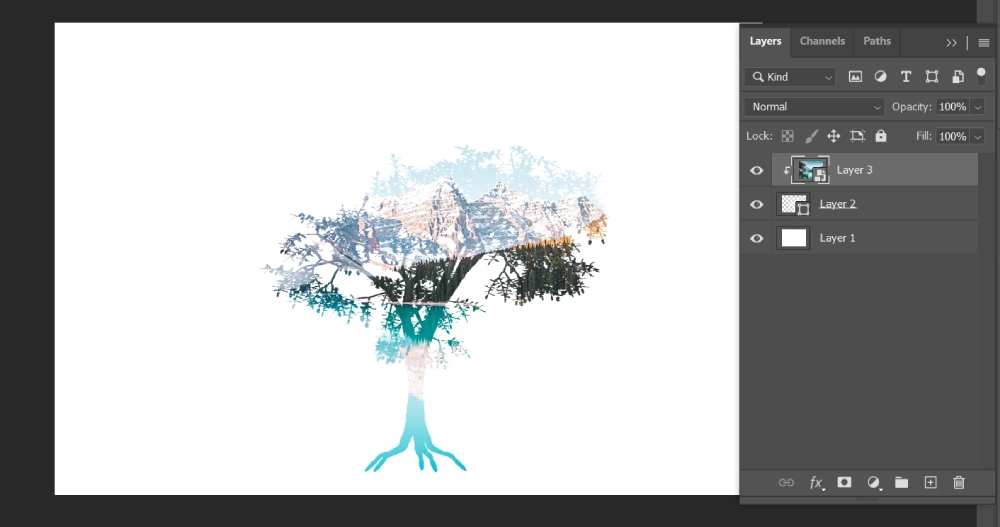Lock position move icon
The height and width of the screenshot is (527, 1000).
(x=834, y=136)
